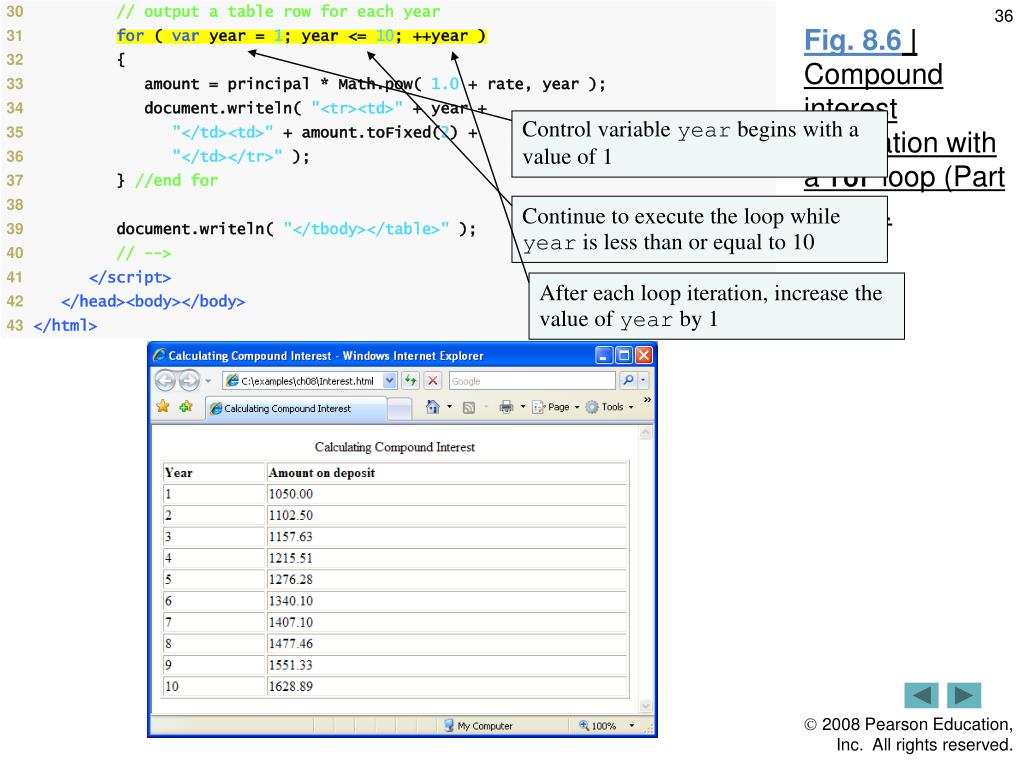Viewport: 1024px width, 768px height.
Task: Click slide number 36
Action: pyautogui.click(x=1003, y=16)
